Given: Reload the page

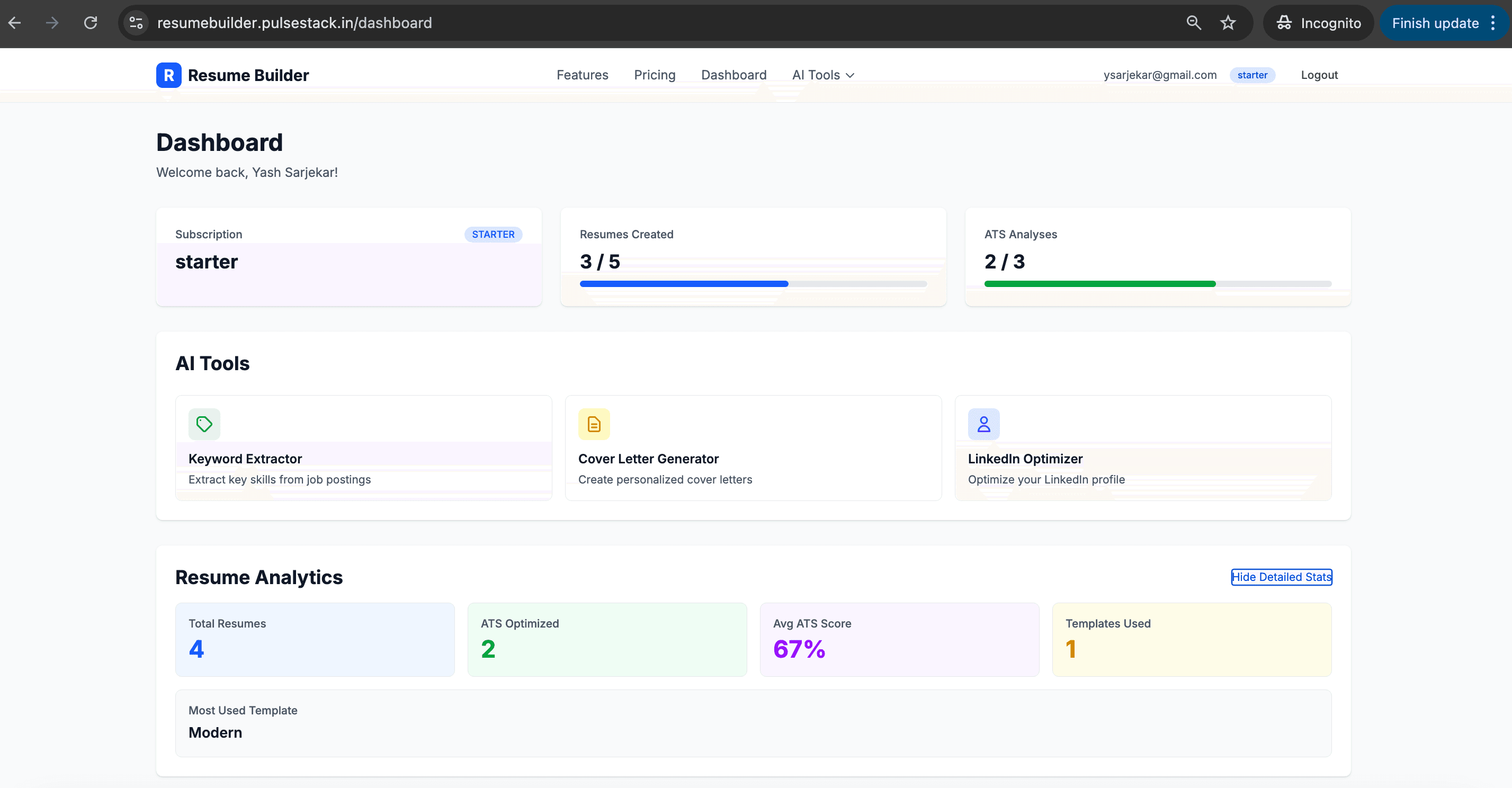Looking at the screenshot, I should [91, 23].
